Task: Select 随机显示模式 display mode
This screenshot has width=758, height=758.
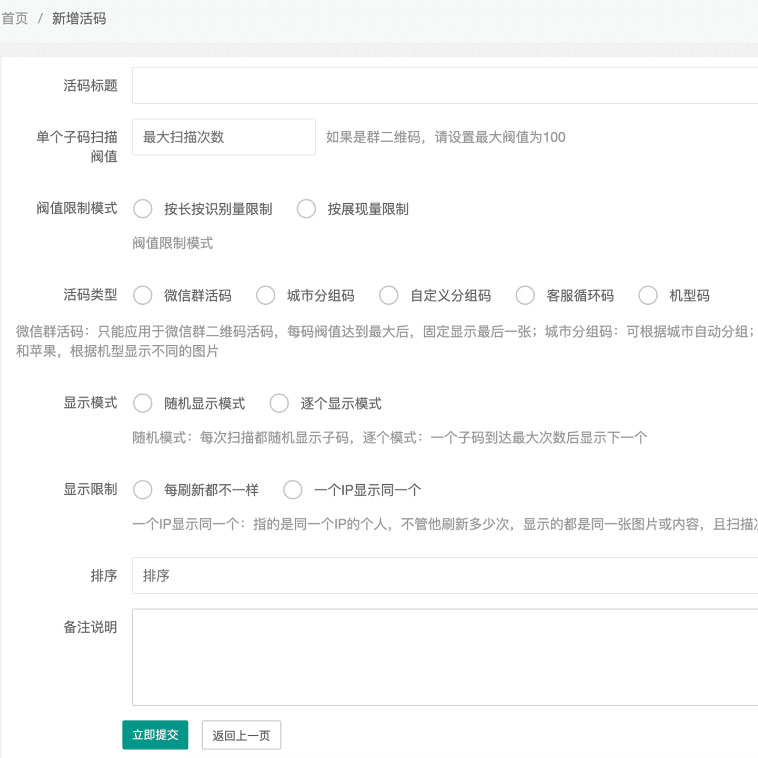Action: click(x=143, y=404)
